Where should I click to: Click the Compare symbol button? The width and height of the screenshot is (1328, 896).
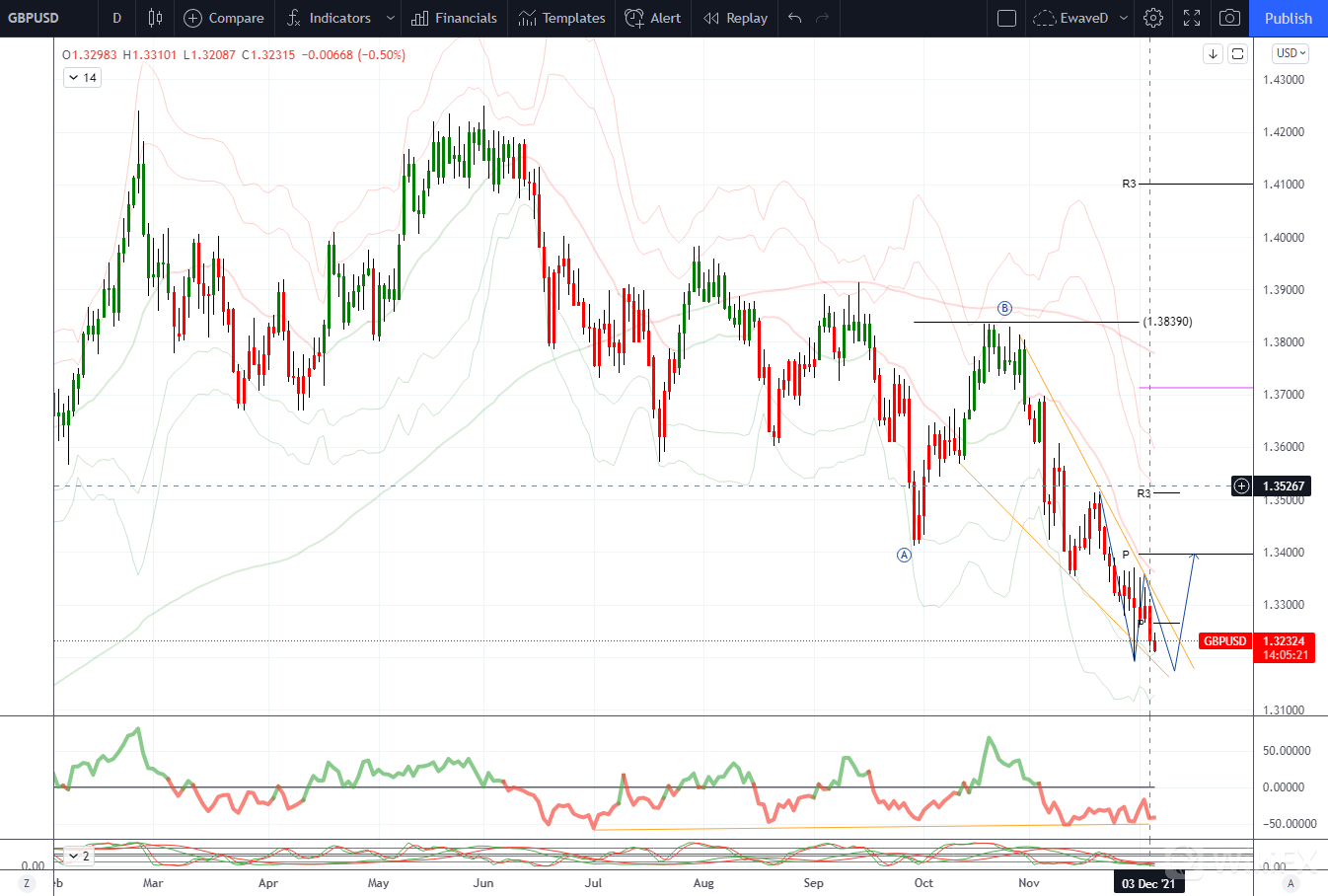[x=224, y=18]
